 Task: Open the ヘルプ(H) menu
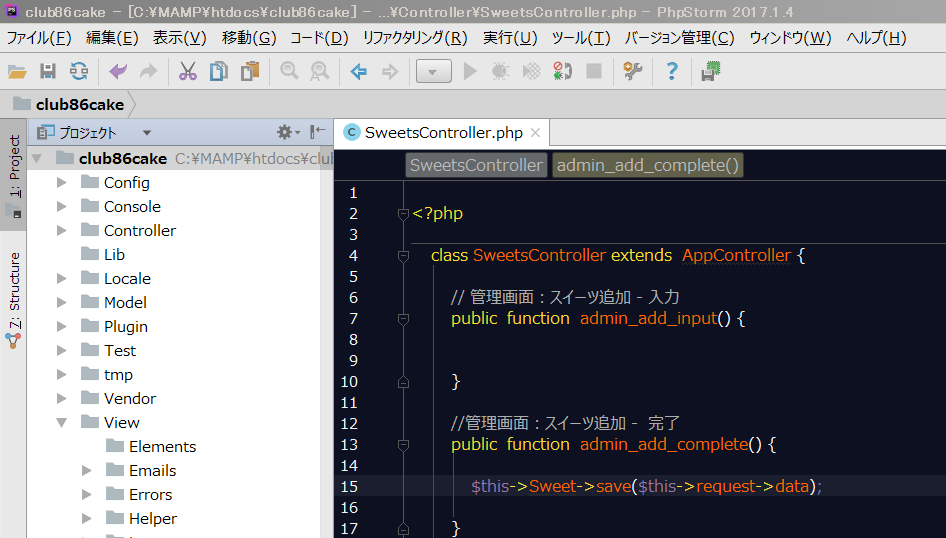[876, 38]
